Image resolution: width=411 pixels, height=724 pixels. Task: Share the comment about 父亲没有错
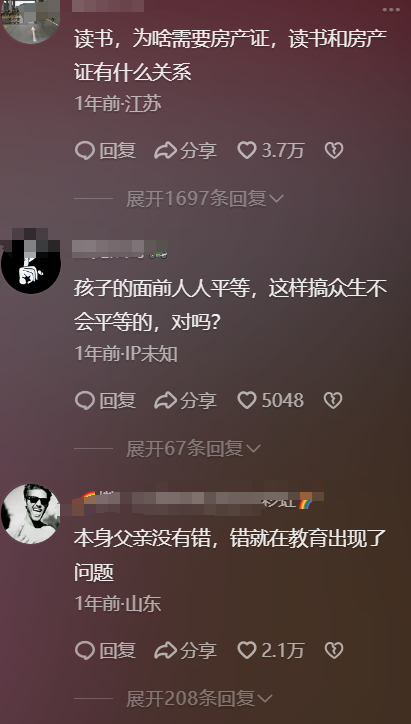click(x=185, y=650)
